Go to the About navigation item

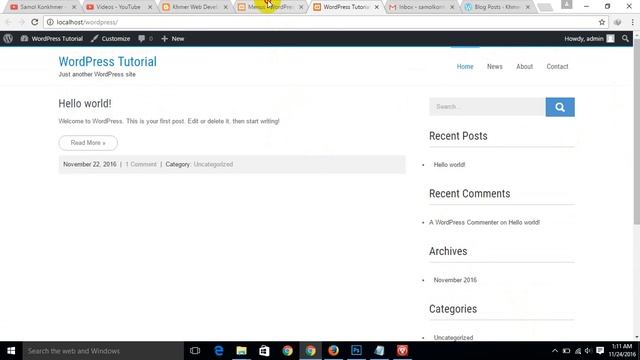(524, 67)
